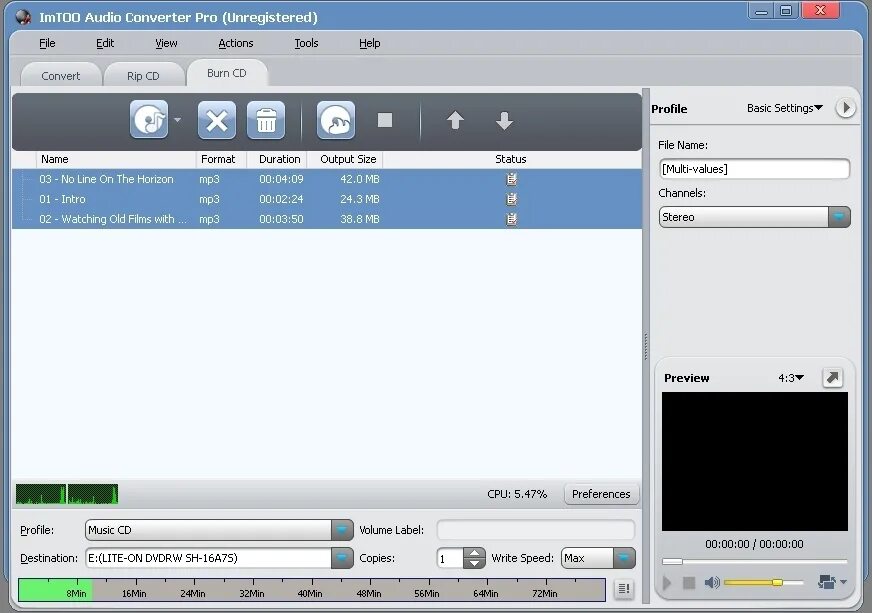This screenshot has width=872, height=613.
Task: Pop out the preview window icon
Action: tap(833, 378)
